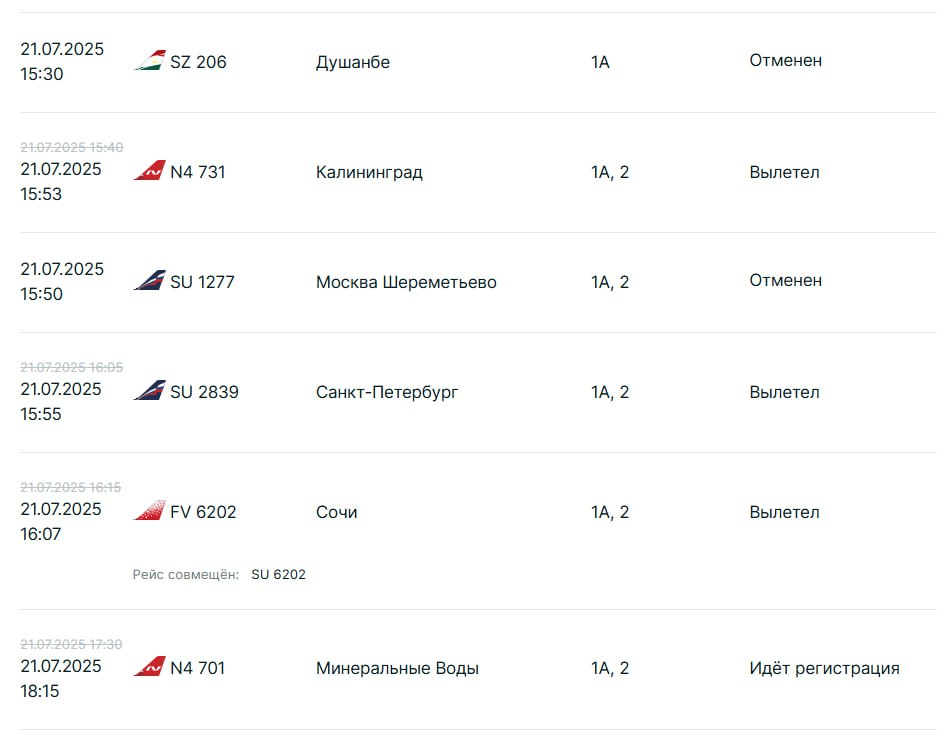Click the Rossiya tail icon beside FV 6202
This screenshot has width=937, height=731.
tap(149, 510)
